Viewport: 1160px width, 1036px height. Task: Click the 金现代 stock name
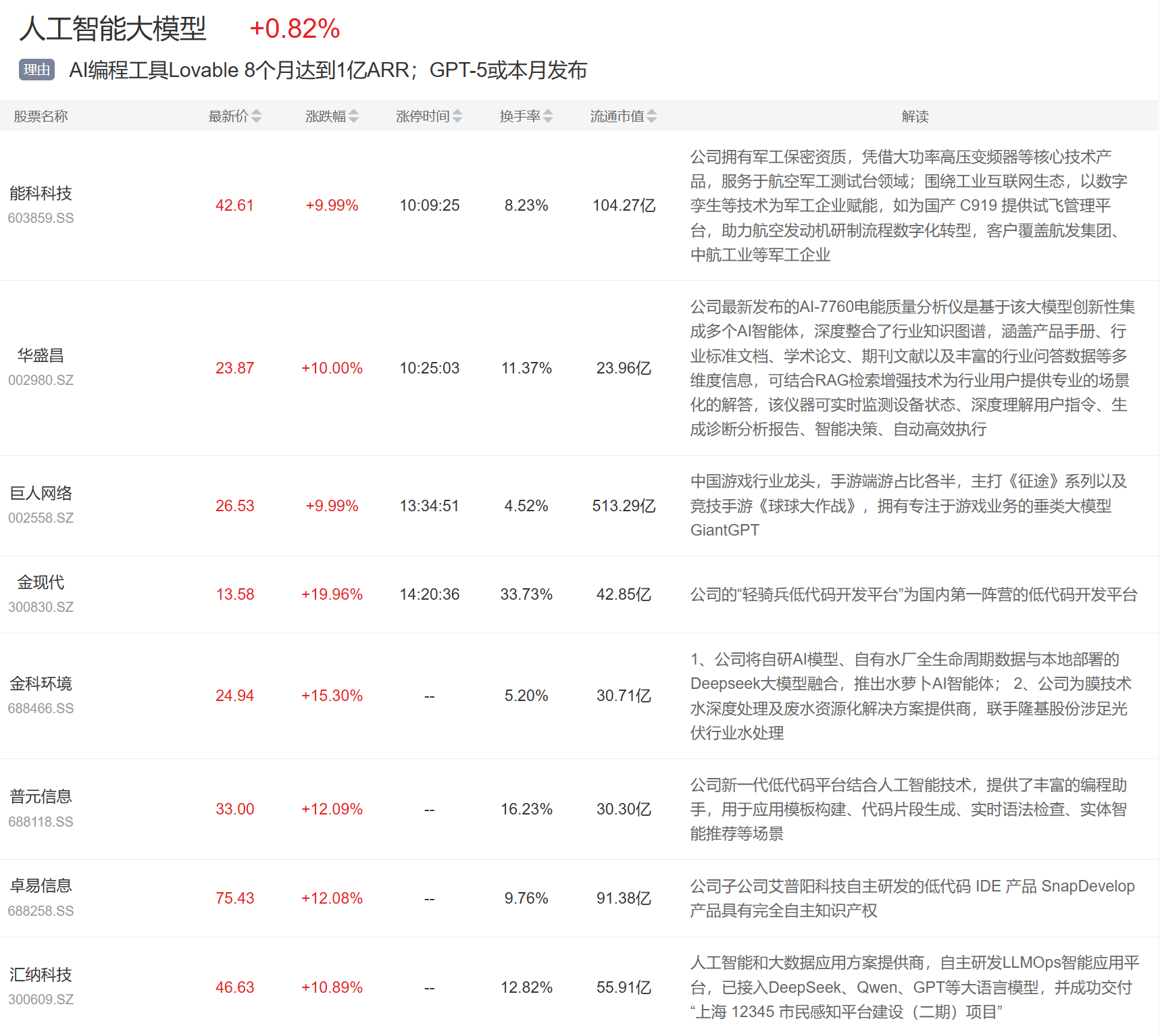[x=41, y=583]
